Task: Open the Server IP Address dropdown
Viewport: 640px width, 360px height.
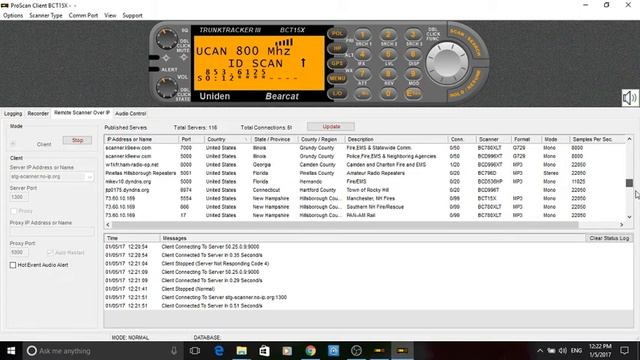Action: point(89,177)
